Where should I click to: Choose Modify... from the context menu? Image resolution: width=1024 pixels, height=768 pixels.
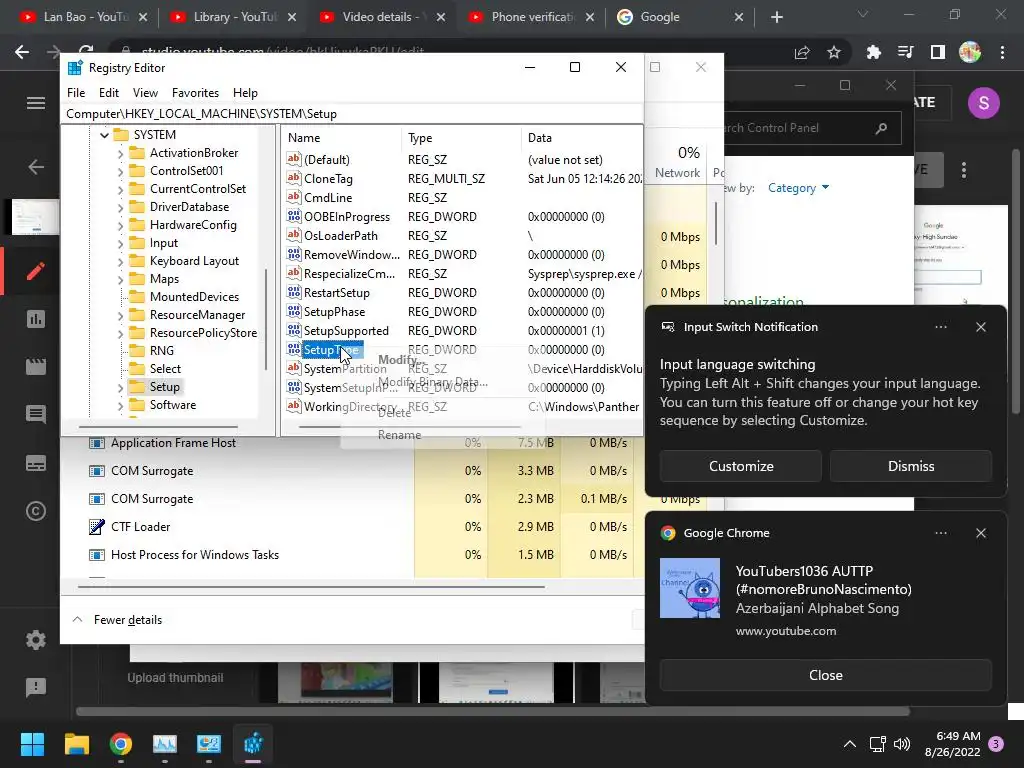click(x=402, y=360)
